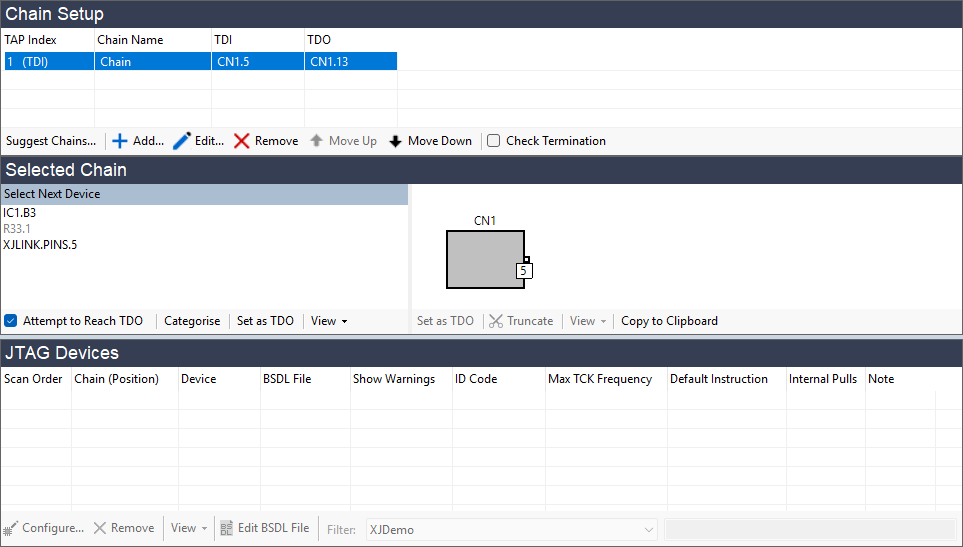The image size is (963, 547).
Task: Click the Move Up arrow icon
Action: [317, 141]
